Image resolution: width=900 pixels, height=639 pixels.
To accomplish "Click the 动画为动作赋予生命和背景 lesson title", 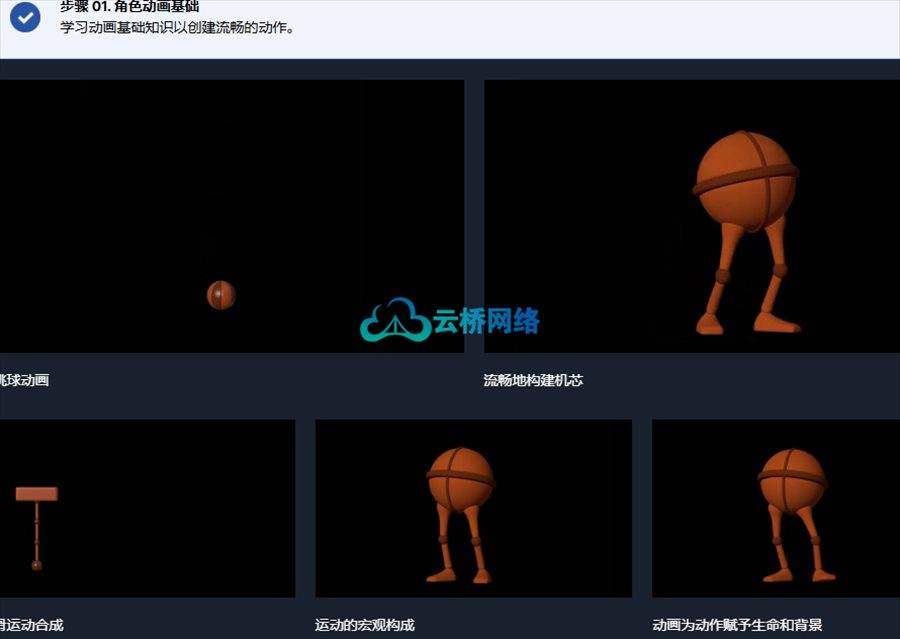I will pos(737,625).
